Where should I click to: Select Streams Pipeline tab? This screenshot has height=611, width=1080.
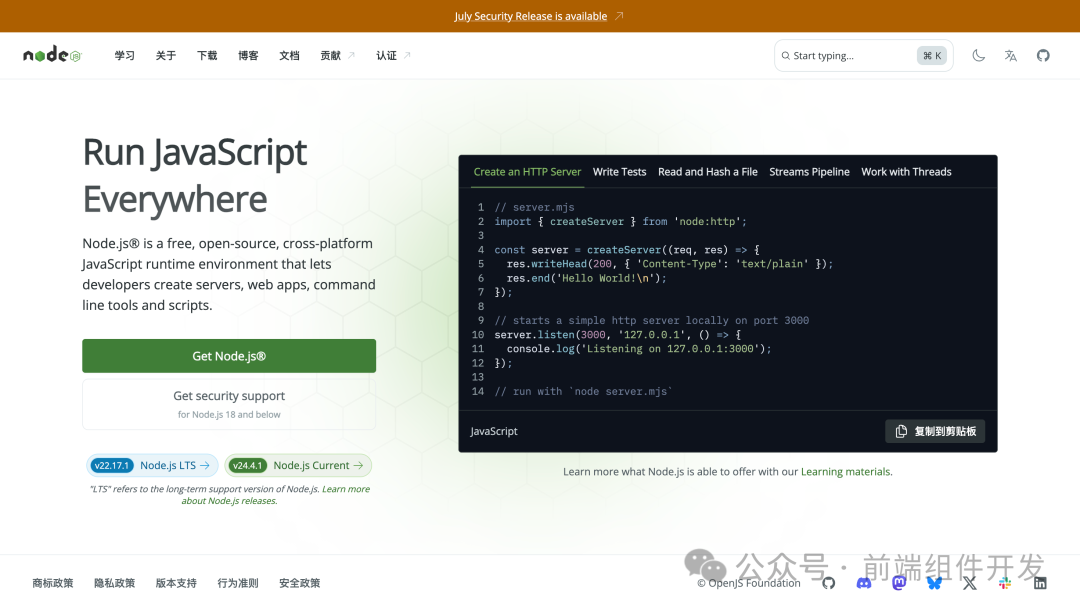(809, 172)
